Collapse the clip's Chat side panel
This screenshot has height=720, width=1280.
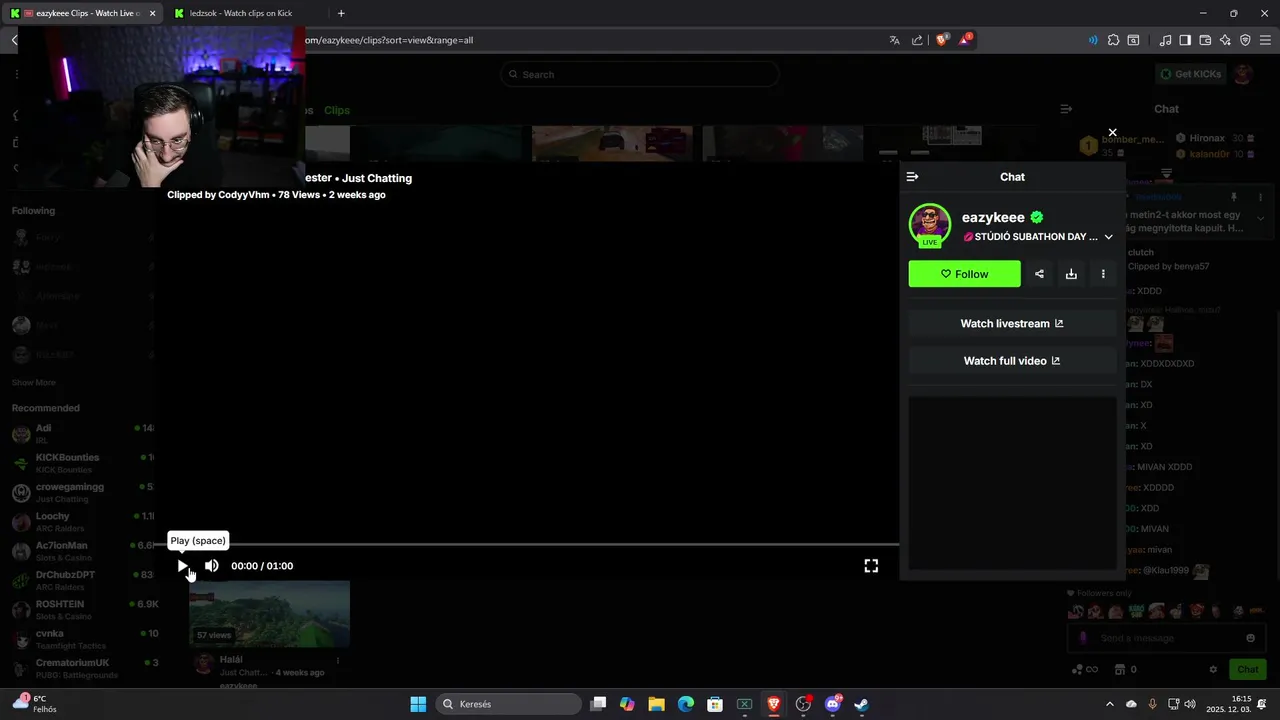[912, 177]
